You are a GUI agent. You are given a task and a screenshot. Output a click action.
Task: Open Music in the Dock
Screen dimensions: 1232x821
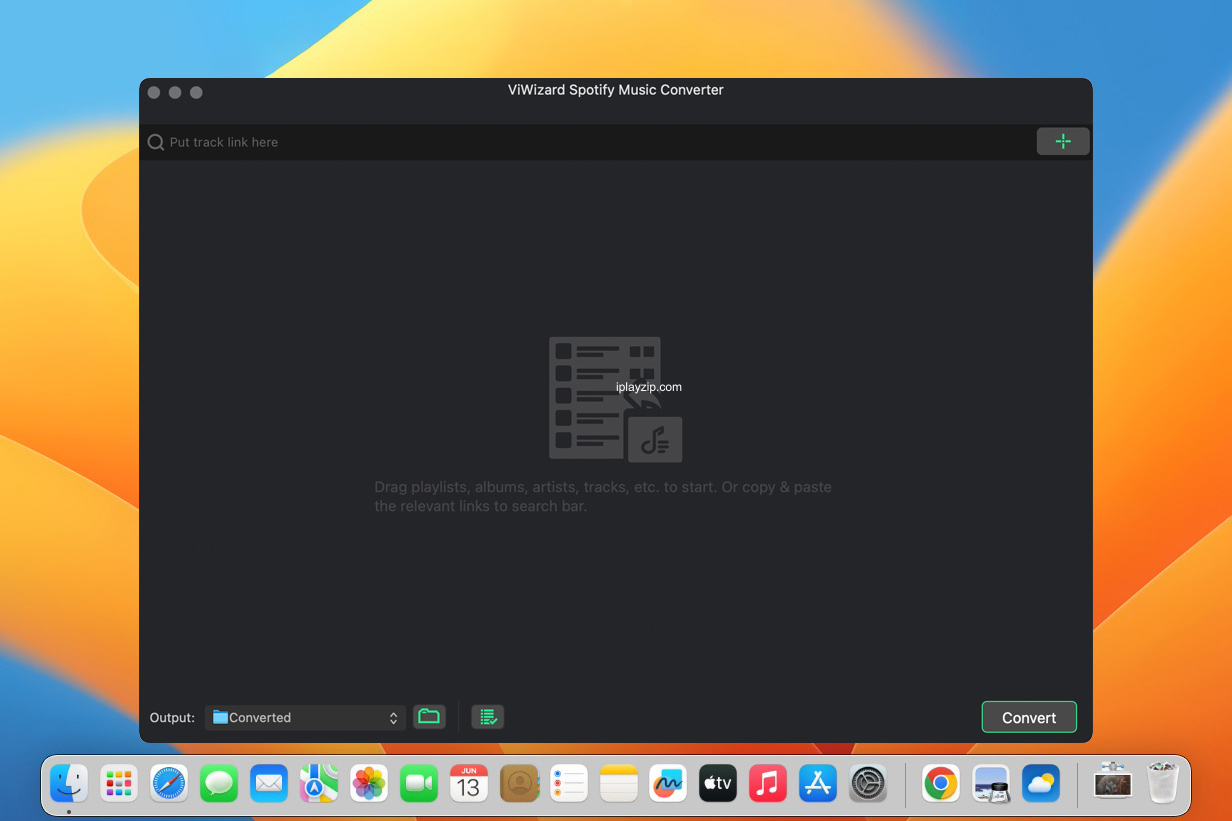pos(768,784)
